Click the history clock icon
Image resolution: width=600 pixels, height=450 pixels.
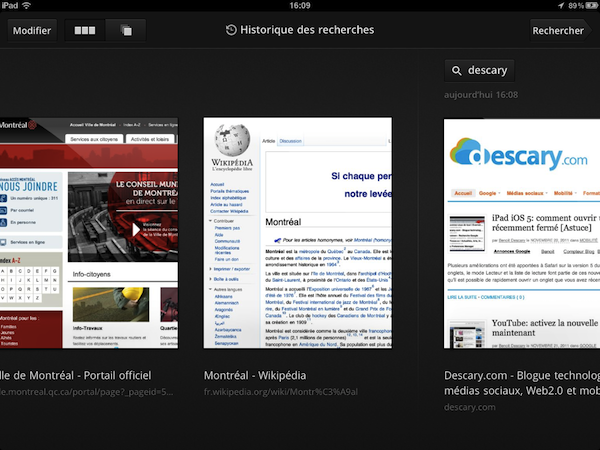(x=231, y=30)
